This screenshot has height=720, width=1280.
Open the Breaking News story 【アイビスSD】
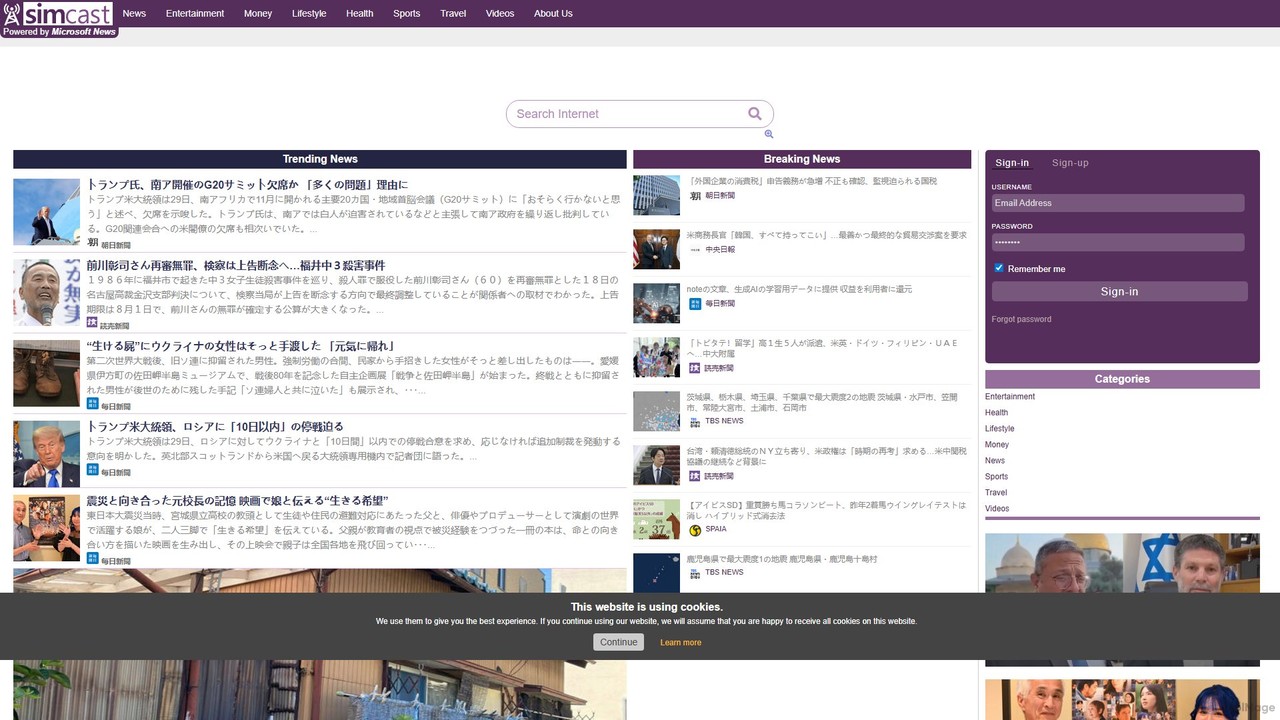coord(827,510)
